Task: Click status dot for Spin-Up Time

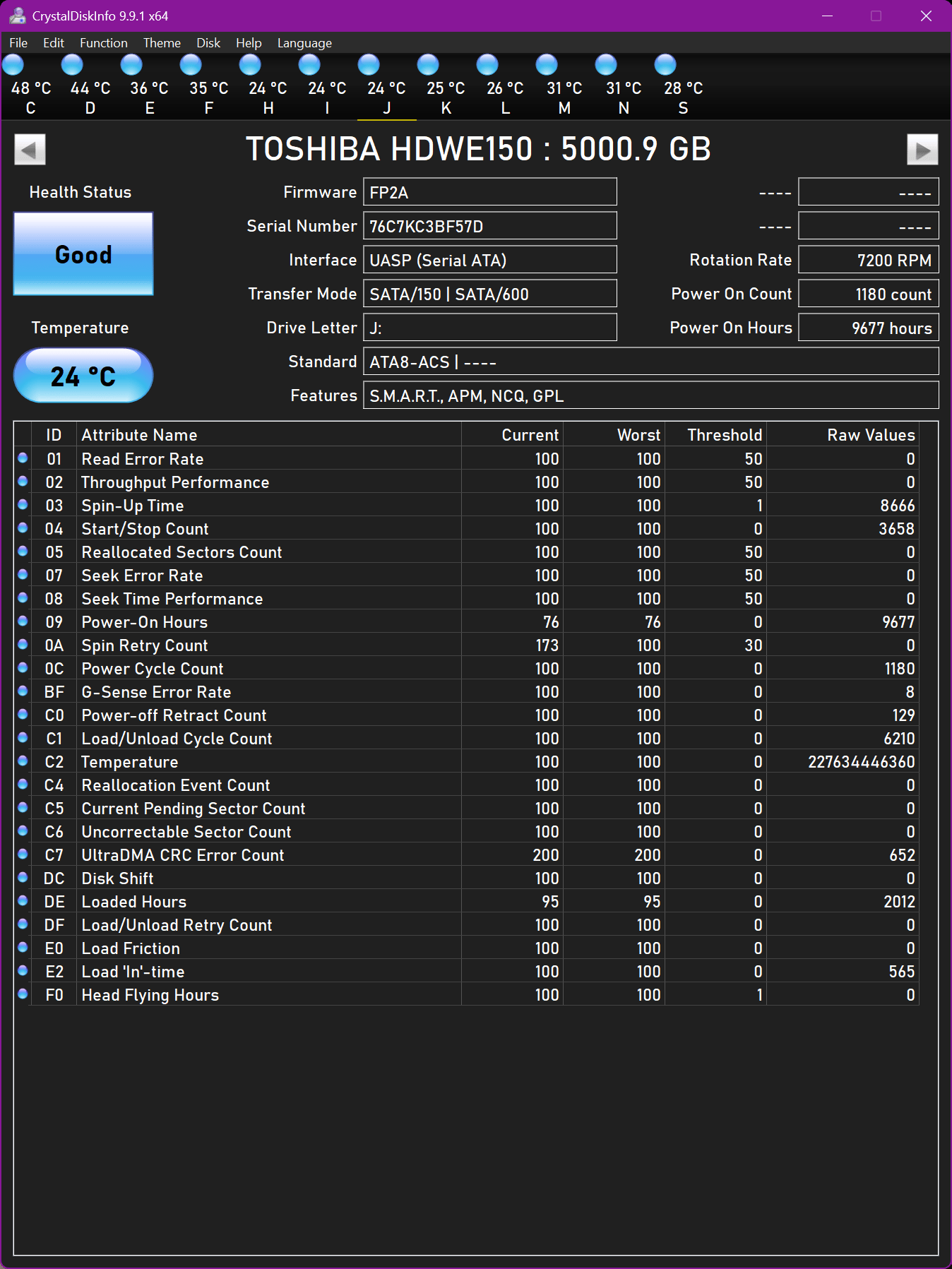Action: (x=23, y=505)
